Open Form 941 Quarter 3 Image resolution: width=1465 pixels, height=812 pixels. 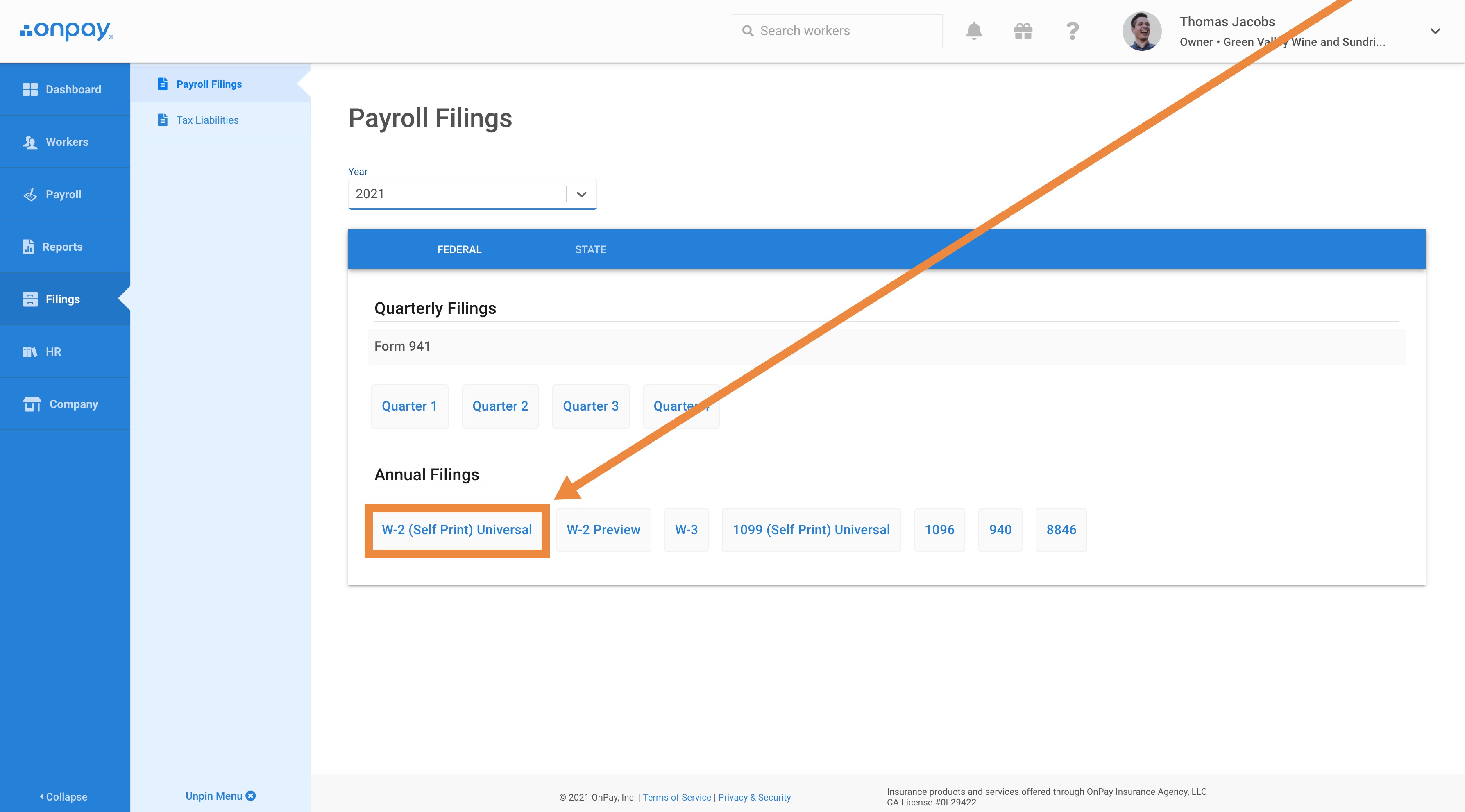[x=591, y=406]
